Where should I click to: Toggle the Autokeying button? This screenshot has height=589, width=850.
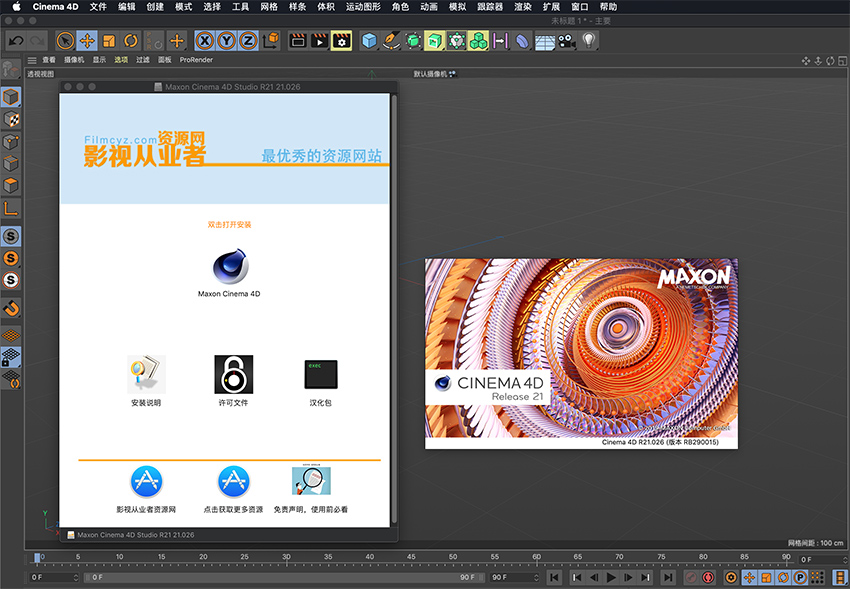click(x=708, y=578)
